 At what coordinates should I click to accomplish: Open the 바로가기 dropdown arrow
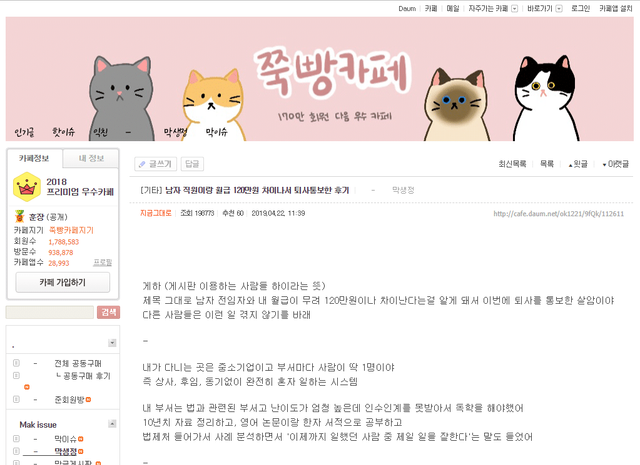coord(559,9)
